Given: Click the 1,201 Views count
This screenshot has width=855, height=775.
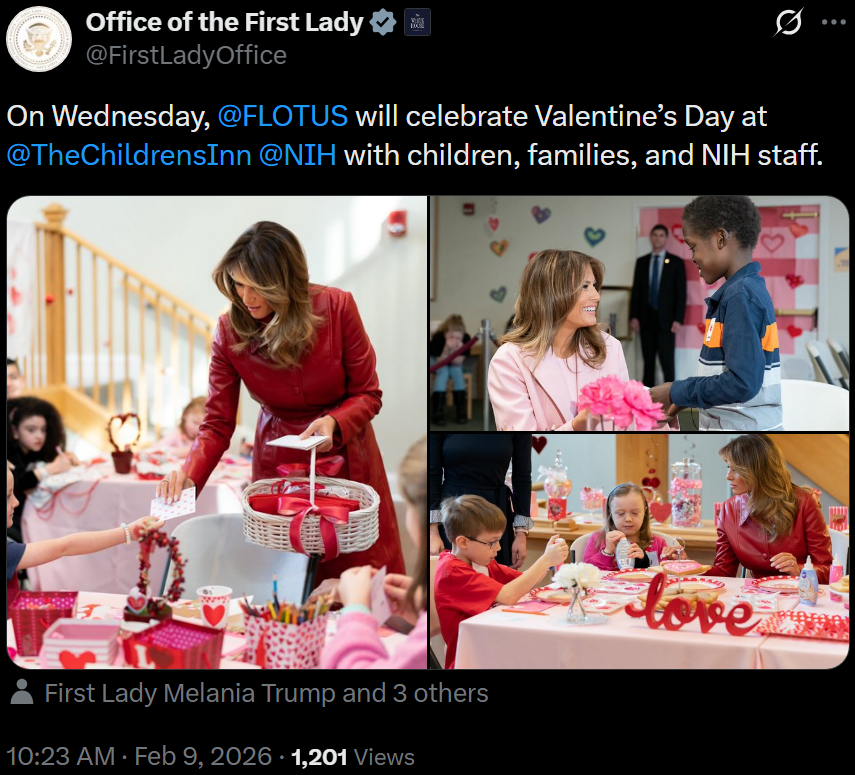Looking at the screenshot, I should coord(352,757).
